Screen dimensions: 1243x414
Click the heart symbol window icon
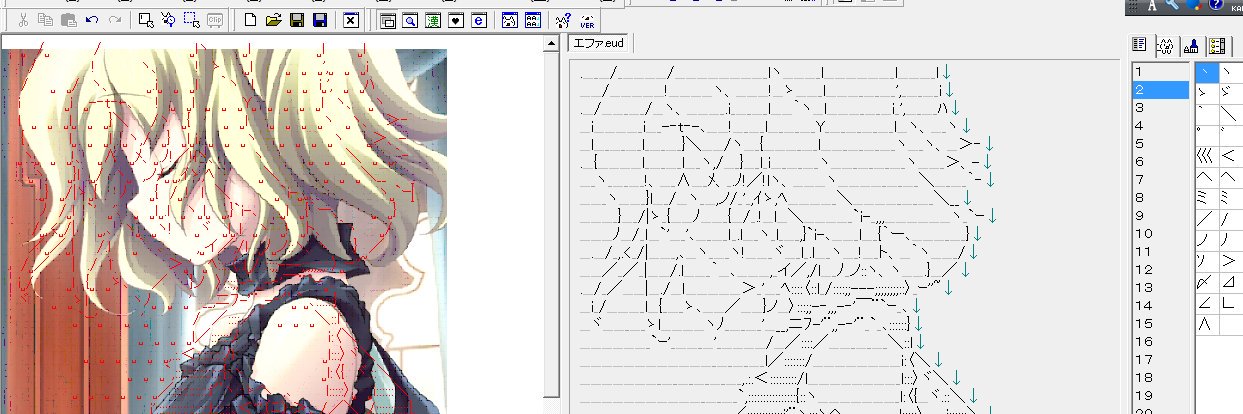456,20
